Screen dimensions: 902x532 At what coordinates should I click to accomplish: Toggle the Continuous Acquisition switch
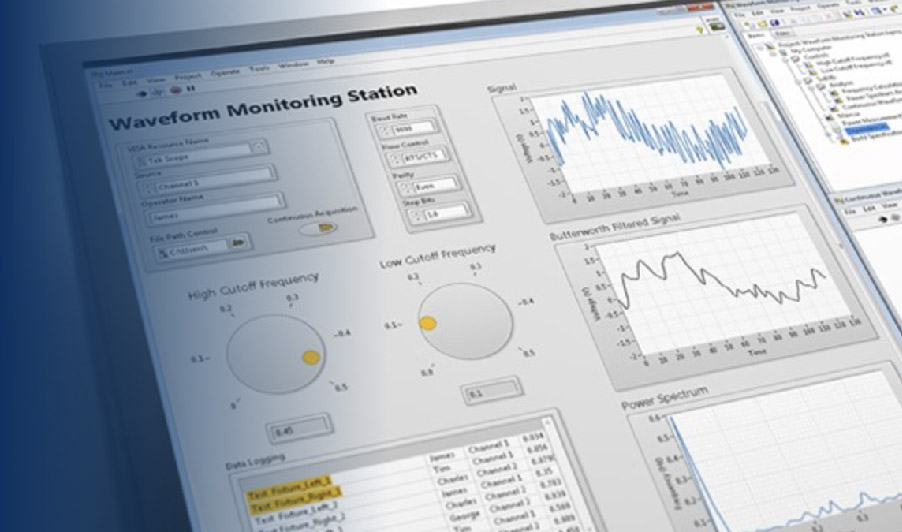318,228
